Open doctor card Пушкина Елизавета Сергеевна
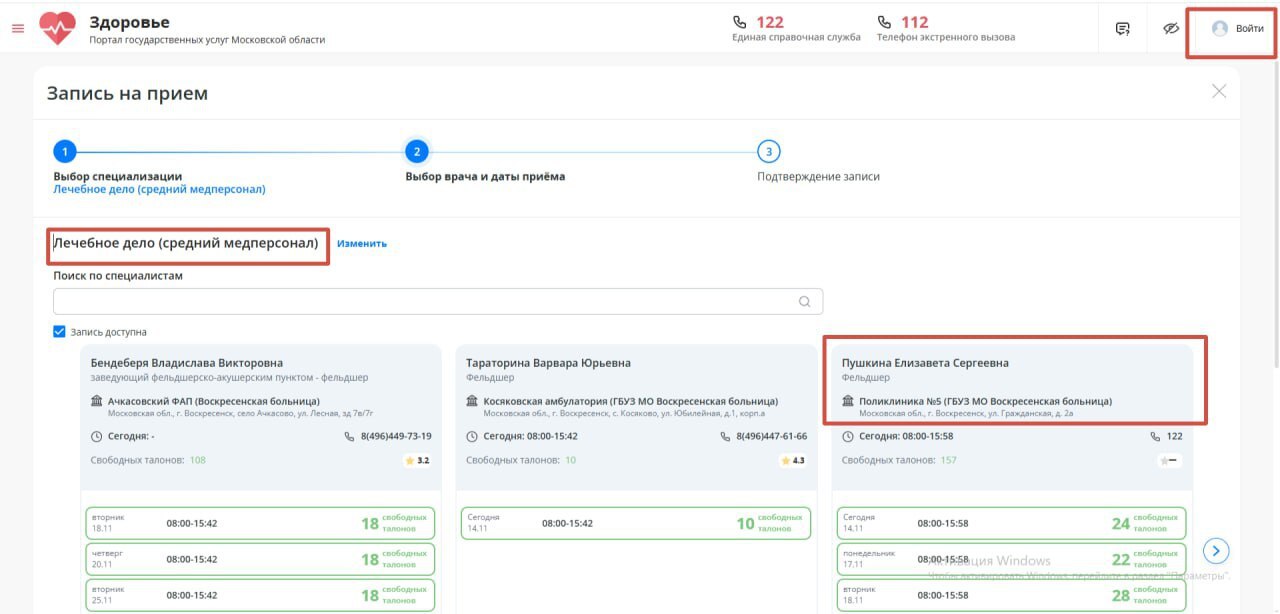This screenshot has height=614, width=1280. tap(925, 363)
